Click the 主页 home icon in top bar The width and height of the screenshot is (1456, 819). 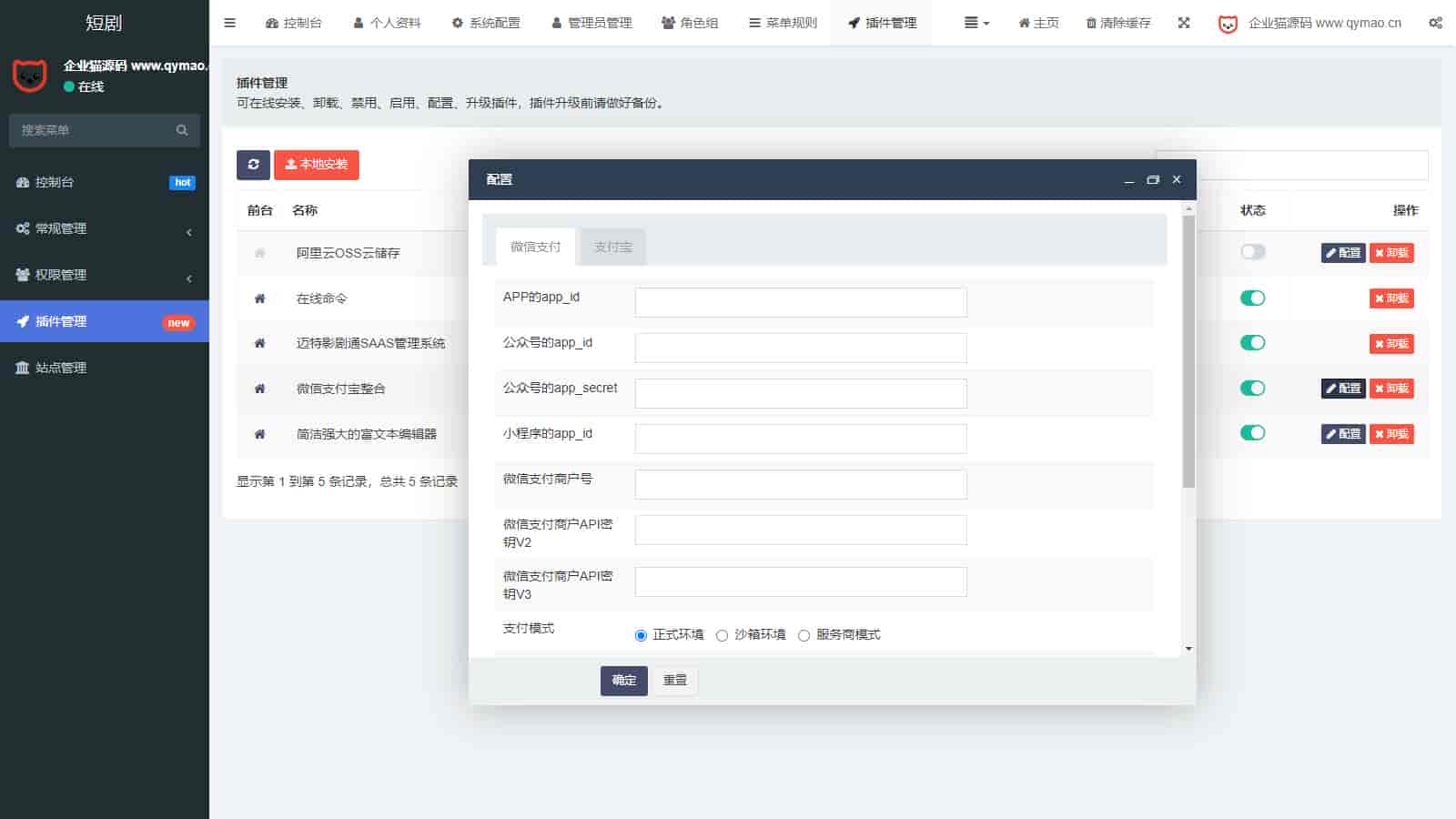pos(1038,23)
